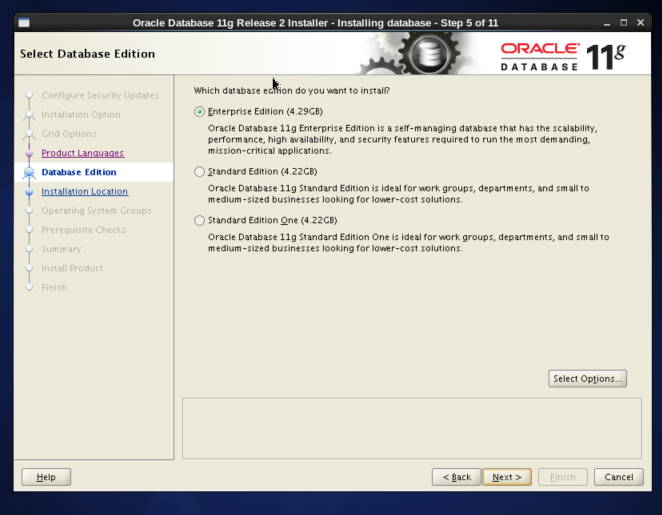Click the Installation Location step bullet icon
This screenshot has height=515, width=662.
[x=29, y=192]
